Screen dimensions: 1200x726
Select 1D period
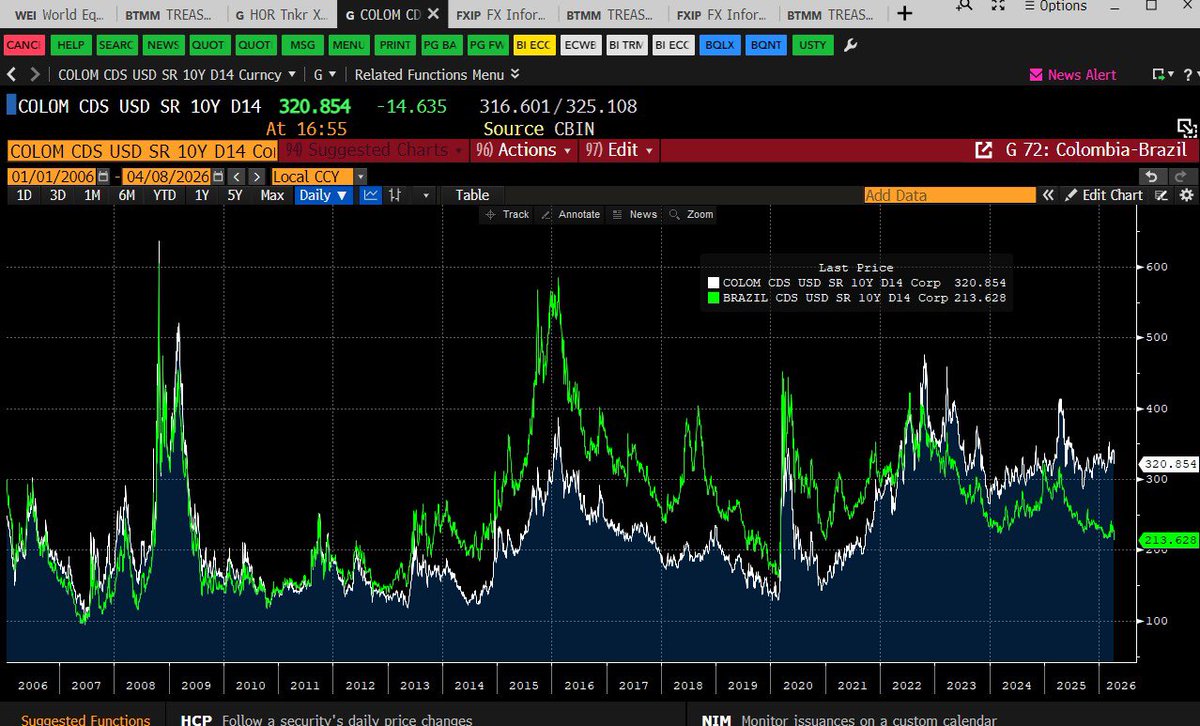click(x=25, y=195)
